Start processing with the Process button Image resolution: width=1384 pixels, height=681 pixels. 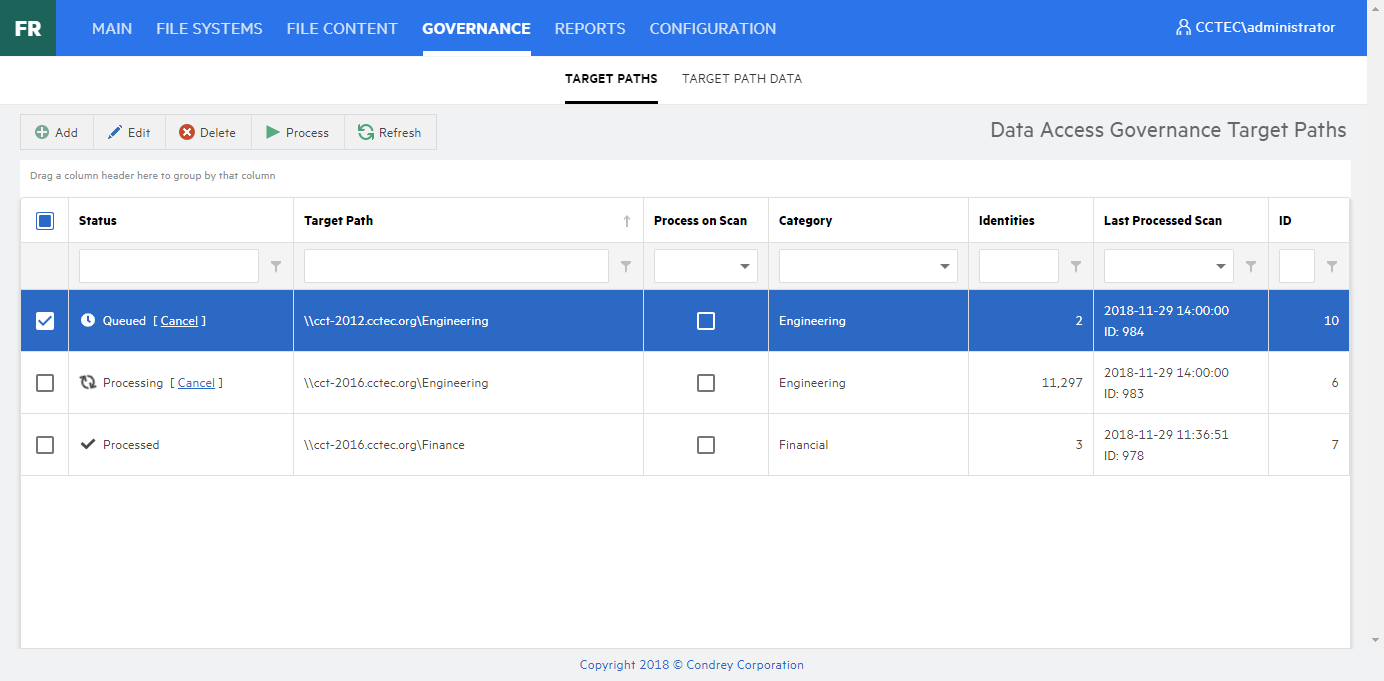pos(298,132)
